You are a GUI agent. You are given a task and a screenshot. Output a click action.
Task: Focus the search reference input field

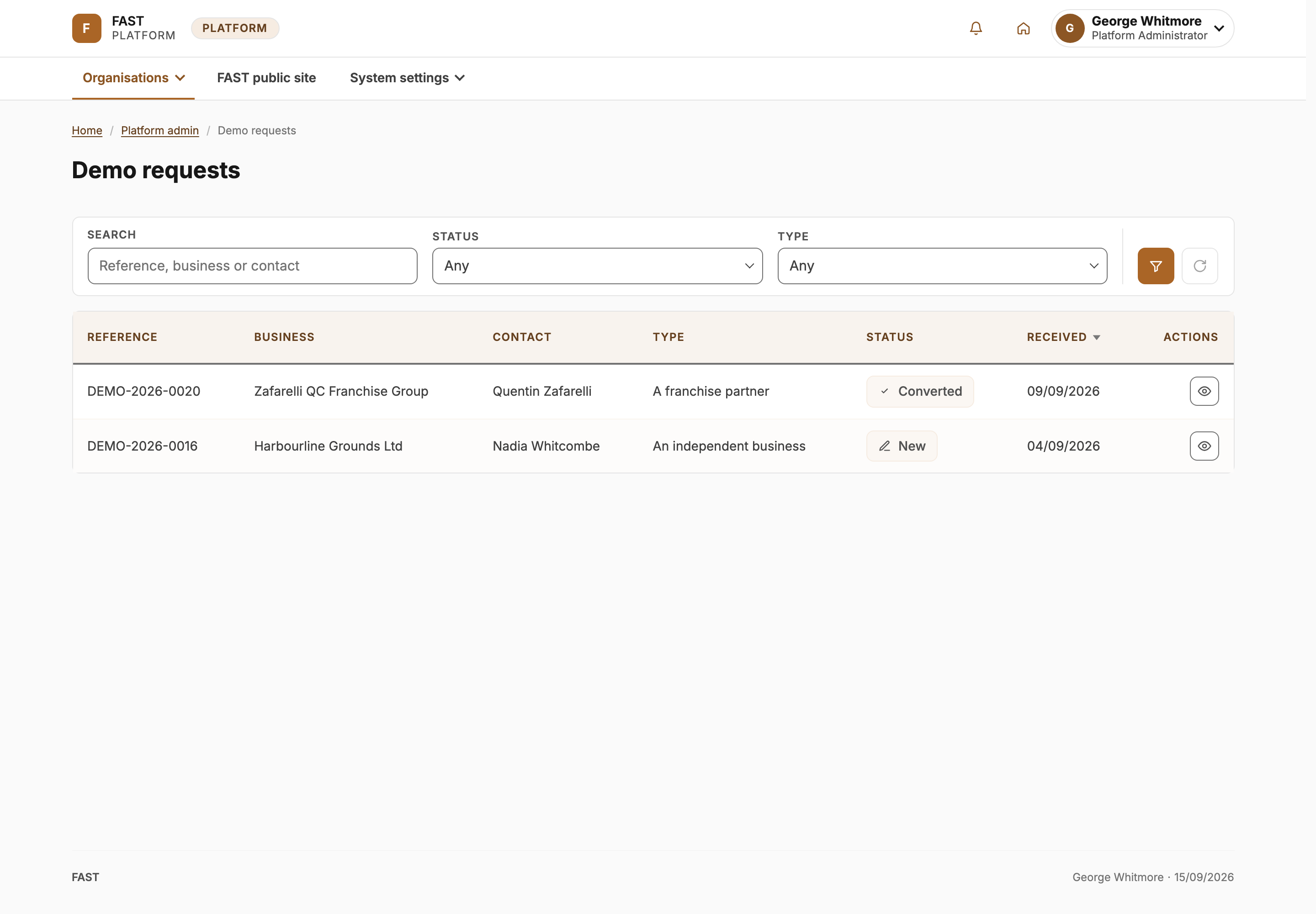point(253,266)
